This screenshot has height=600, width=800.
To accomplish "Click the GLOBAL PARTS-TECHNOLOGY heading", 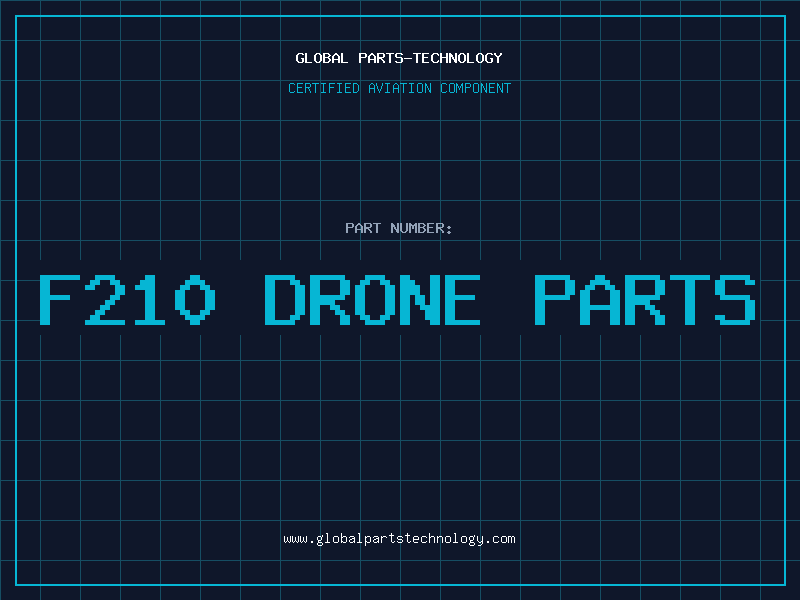I will 399,58.
